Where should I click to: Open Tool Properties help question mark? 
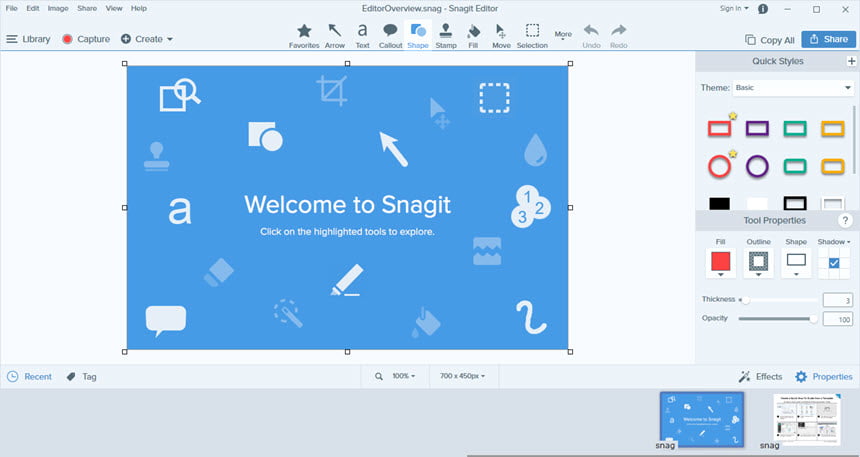pyautogui.click(x=845, y=221)
